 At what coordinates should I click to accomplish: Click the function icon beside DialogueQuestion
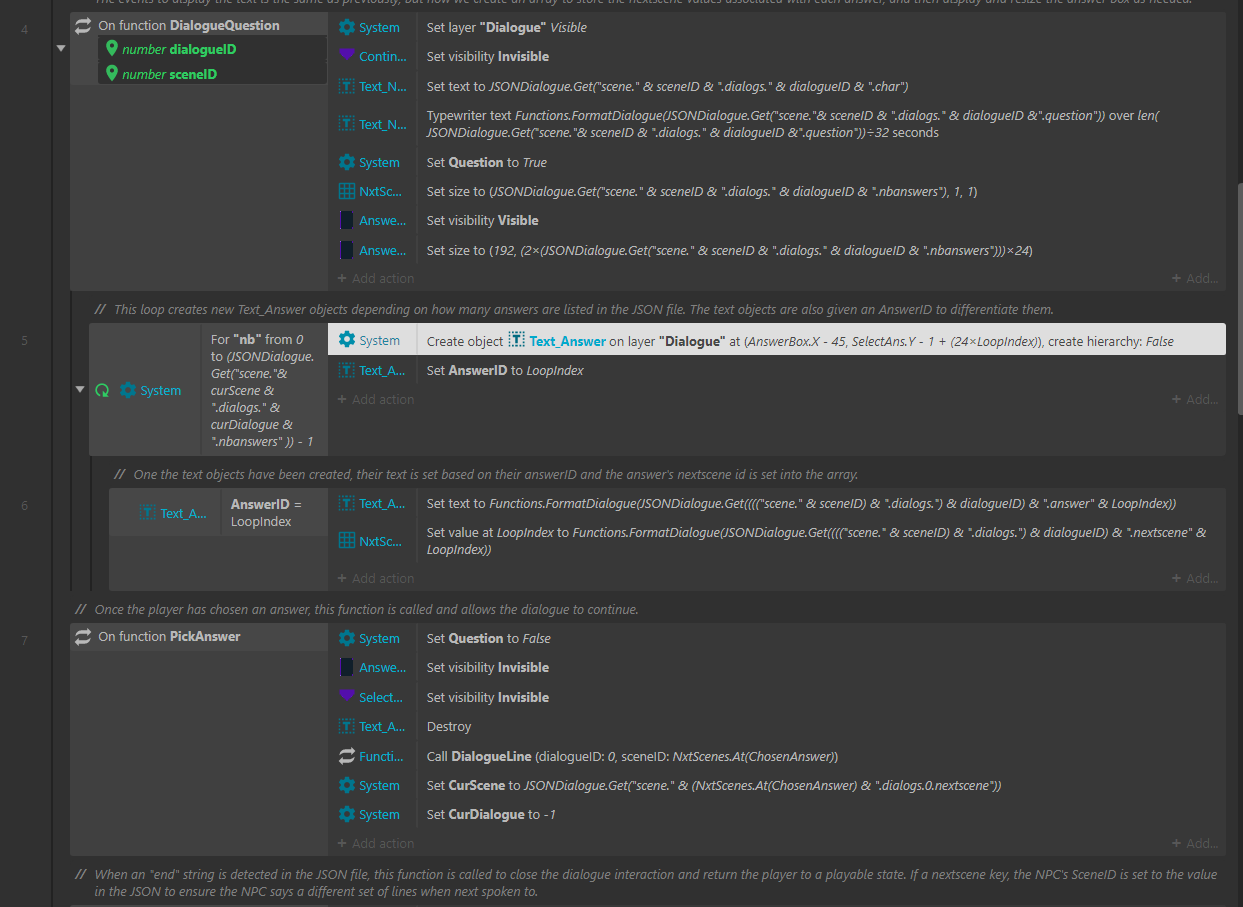tap(83, 26)
